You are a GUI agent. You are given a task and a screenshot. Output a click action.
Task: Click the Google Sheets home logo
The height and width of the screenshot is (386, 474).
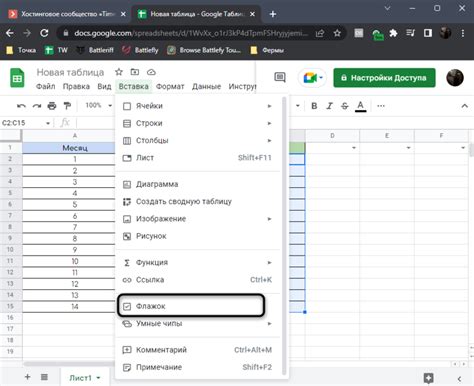[x=17, y=78]
